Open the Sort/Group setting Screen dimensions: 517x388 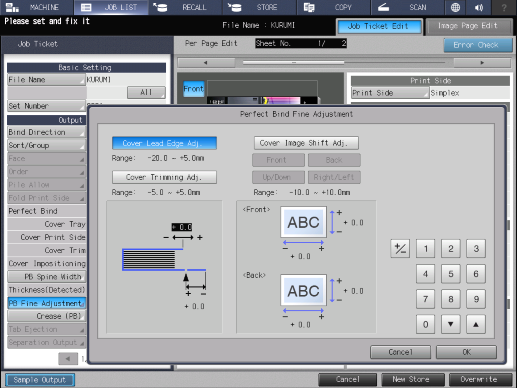[x=46, y=145]
